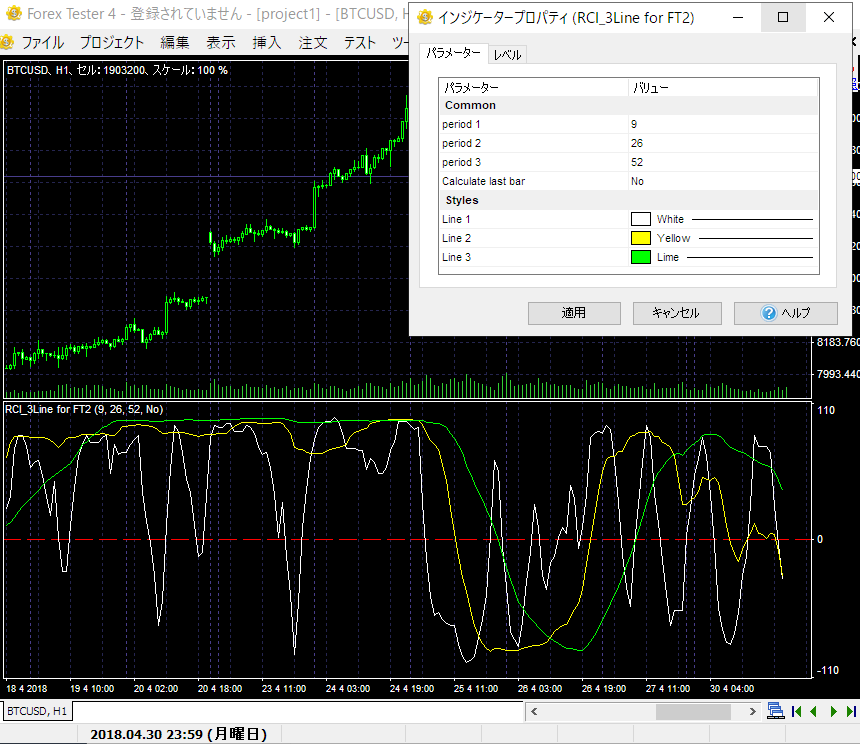
Task: Click the yellow Line 2 color swatch
Action: pos(641,238)
